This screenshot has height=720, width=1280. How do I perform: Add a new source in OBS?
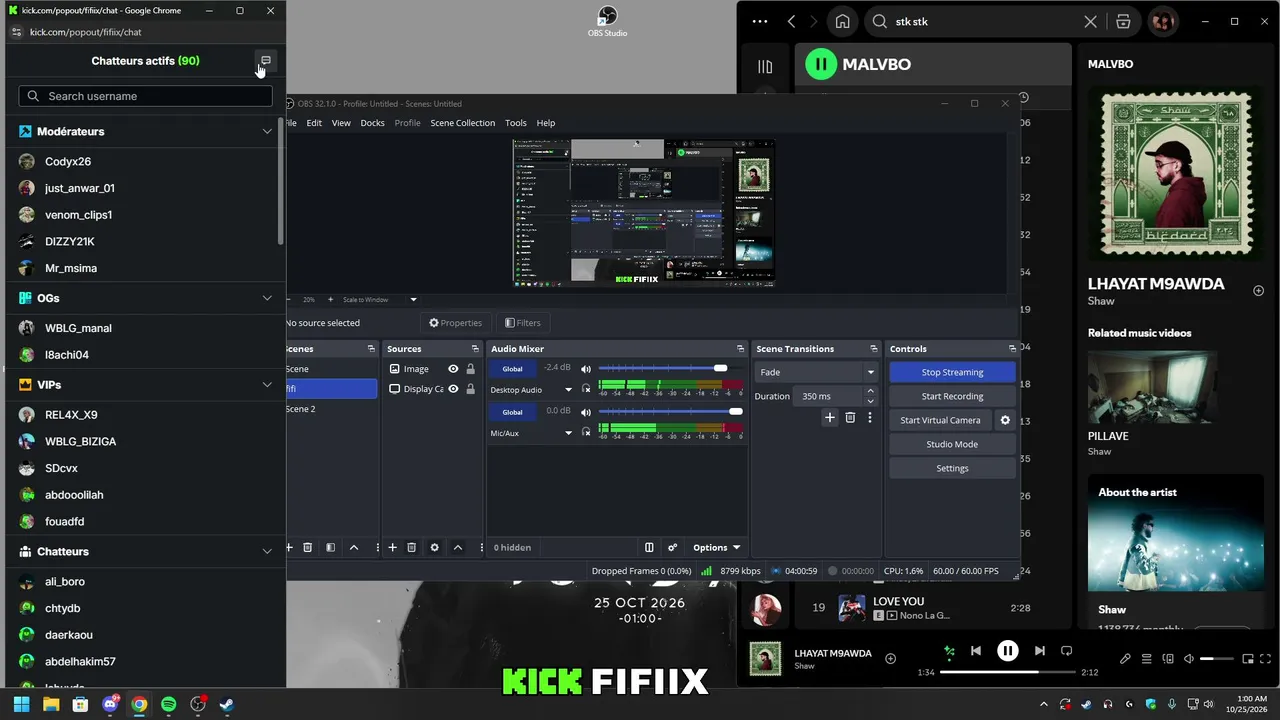(392, 548)
